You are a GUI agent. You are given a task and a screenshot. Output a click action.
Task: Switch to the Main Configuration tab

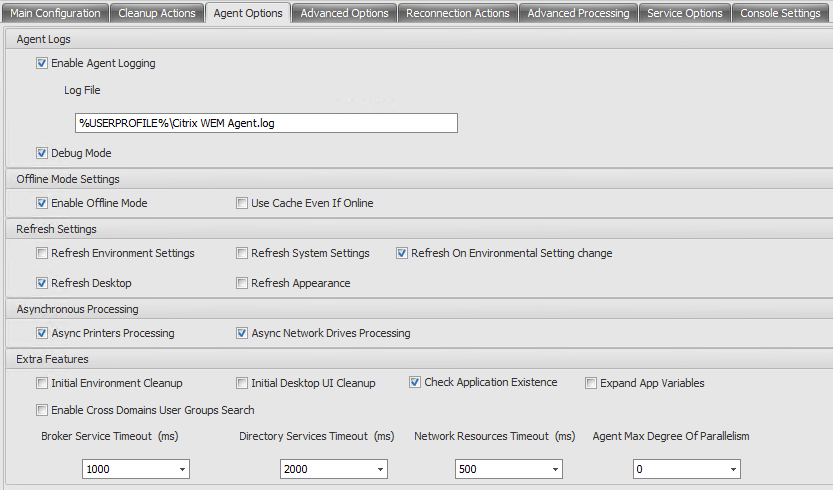coord(55,13)
